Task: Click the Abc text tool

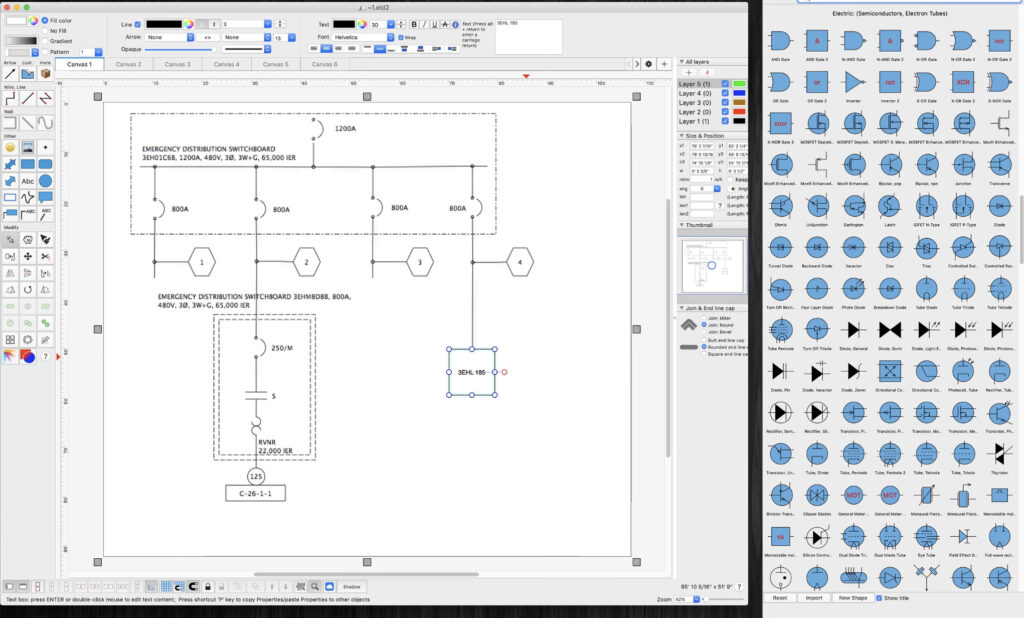Action: pos(28,181)
